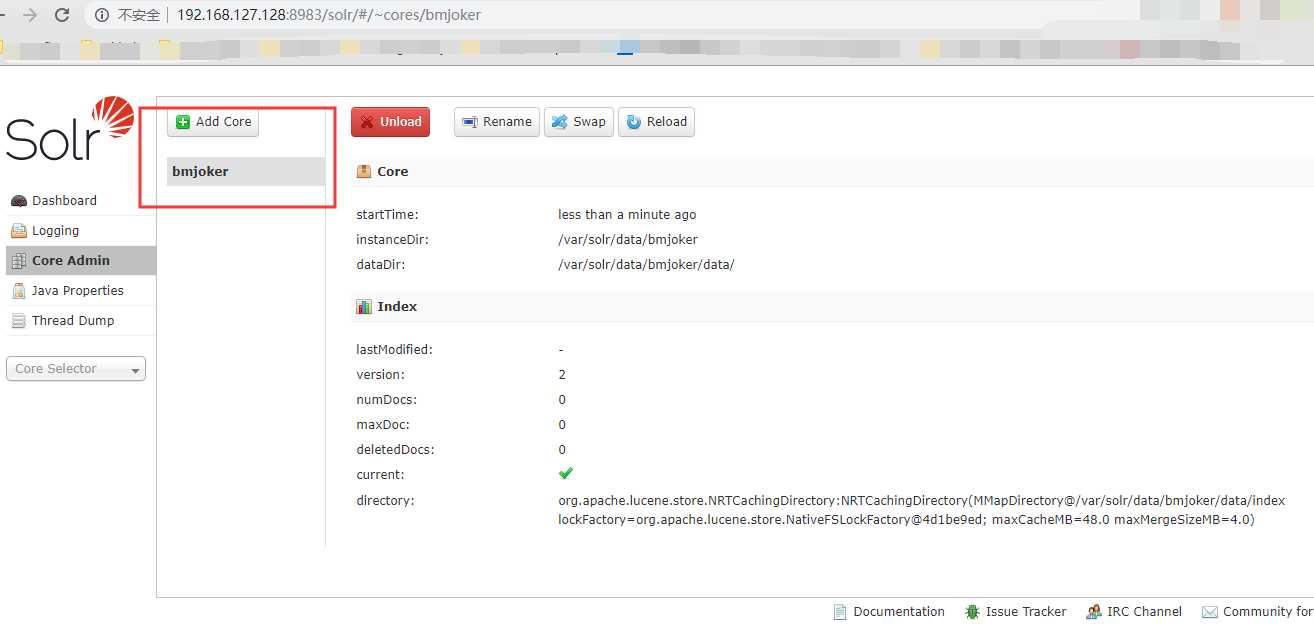Open the Community forum link
The image size is (1314, 634).
tap(1257, 612)
